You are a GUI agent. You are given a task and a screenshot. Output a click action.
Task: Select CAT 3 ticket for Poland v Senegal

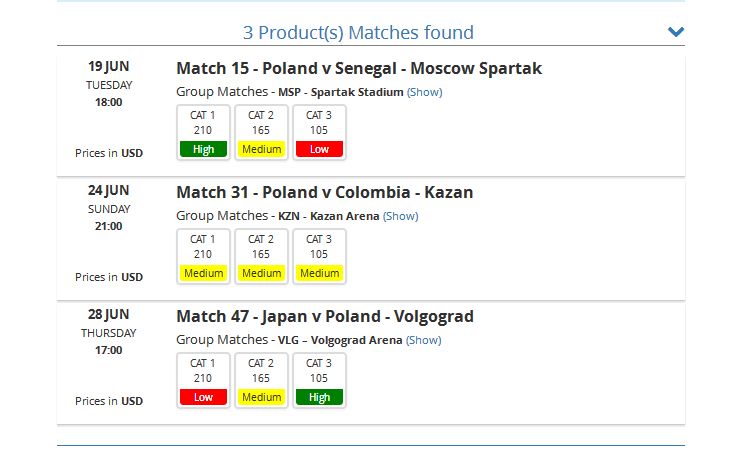pos(319,132)
